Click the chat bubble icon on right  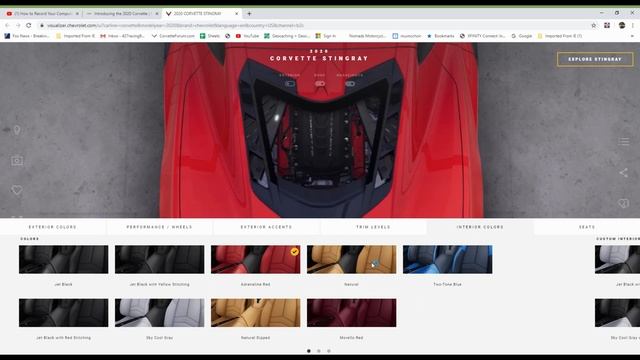(623, 203)
